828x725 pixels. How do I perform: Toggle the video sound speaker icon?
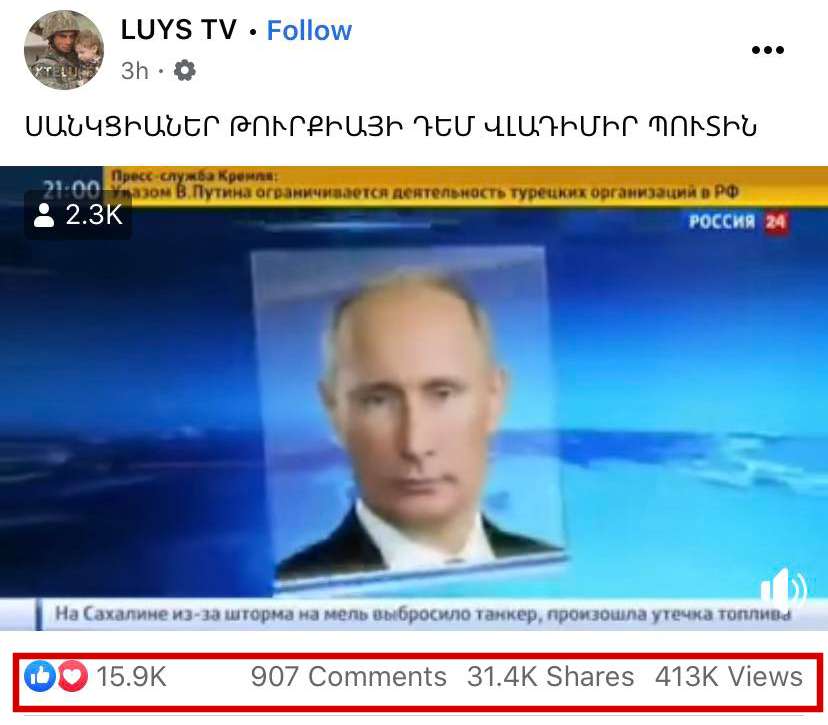pyautogui.click(x=784, y=589)
